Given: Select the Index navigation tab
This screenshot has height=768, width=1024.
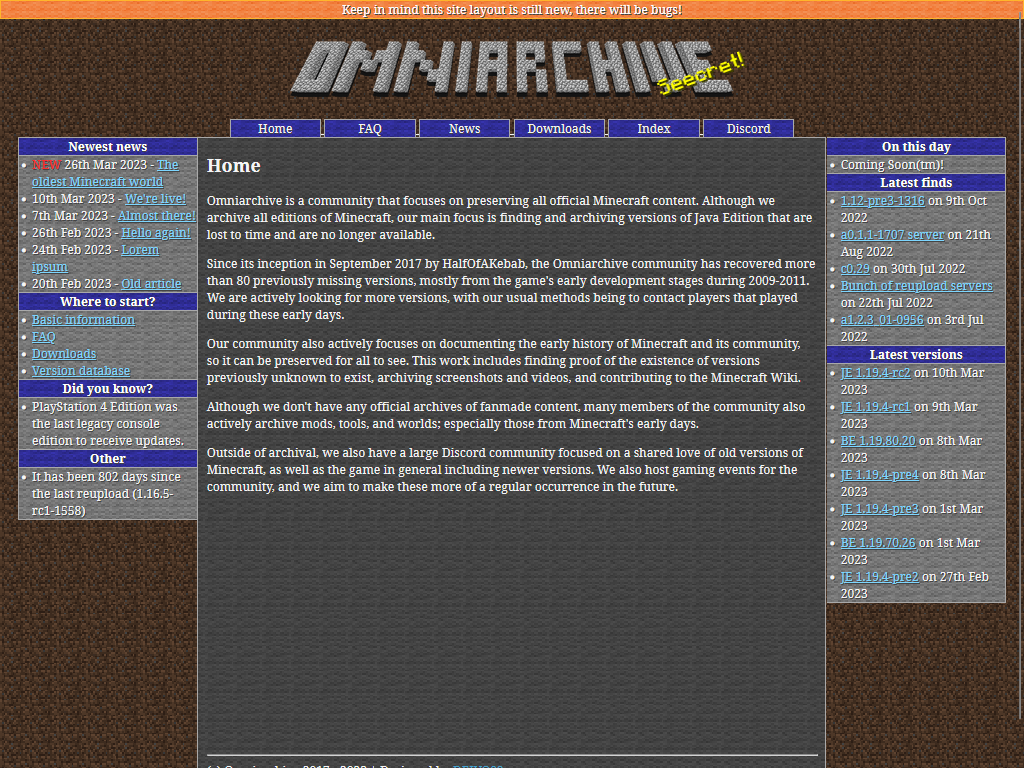Looking at the screenshot, I should tap(654, 128).
